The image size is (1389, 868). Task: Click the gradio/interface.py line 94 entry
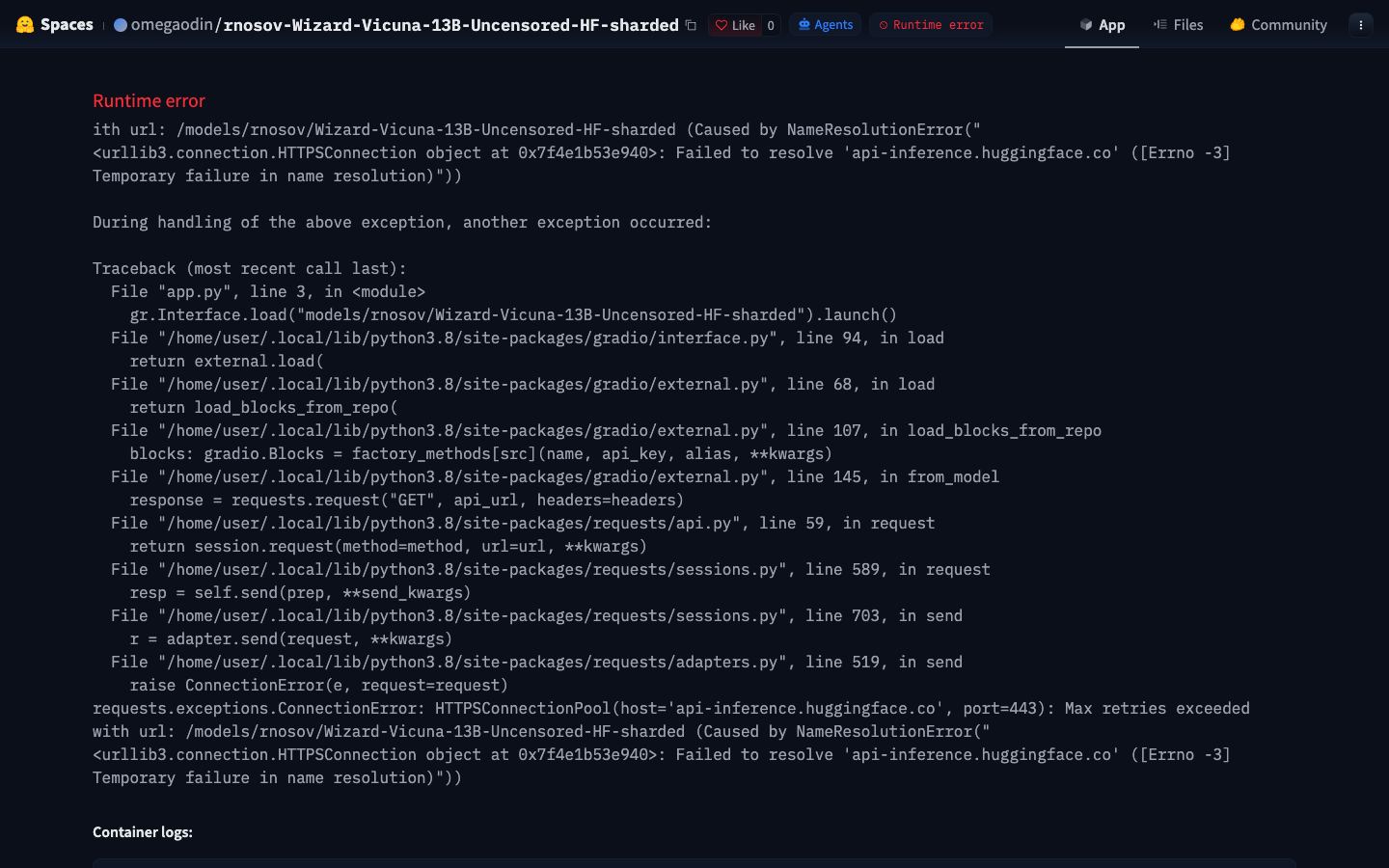click(x=528, y=338)
